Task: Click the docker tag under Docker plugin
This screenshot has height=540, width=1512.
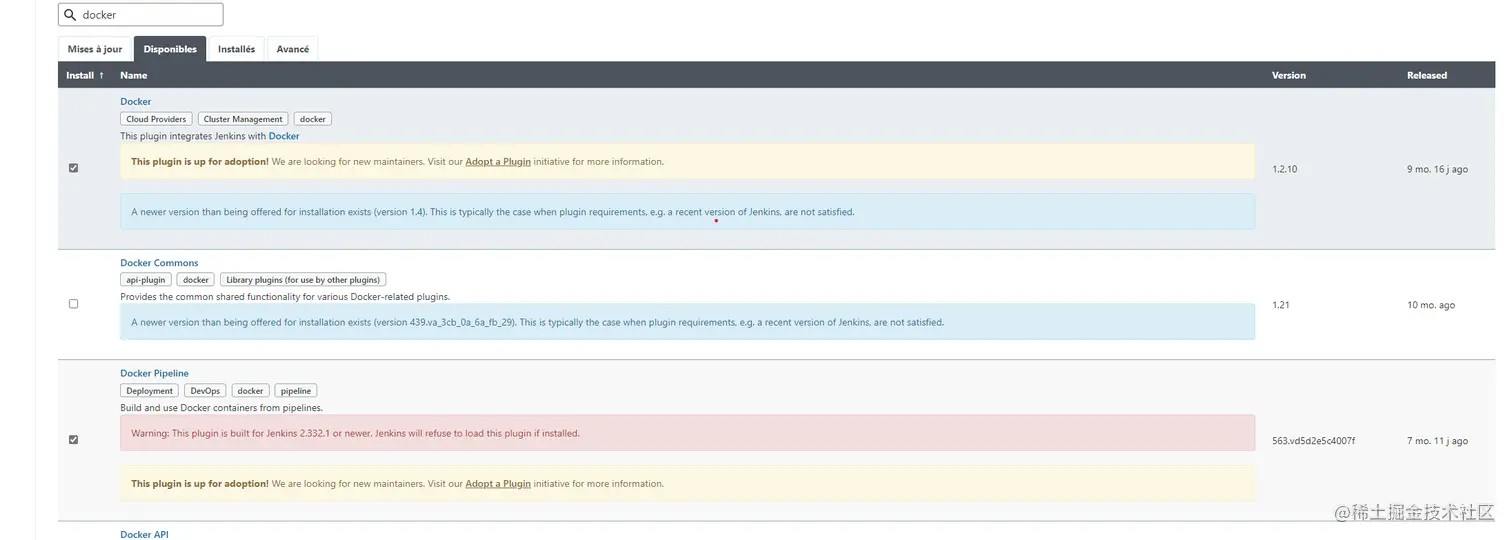Action: click(x=313, y=119)
